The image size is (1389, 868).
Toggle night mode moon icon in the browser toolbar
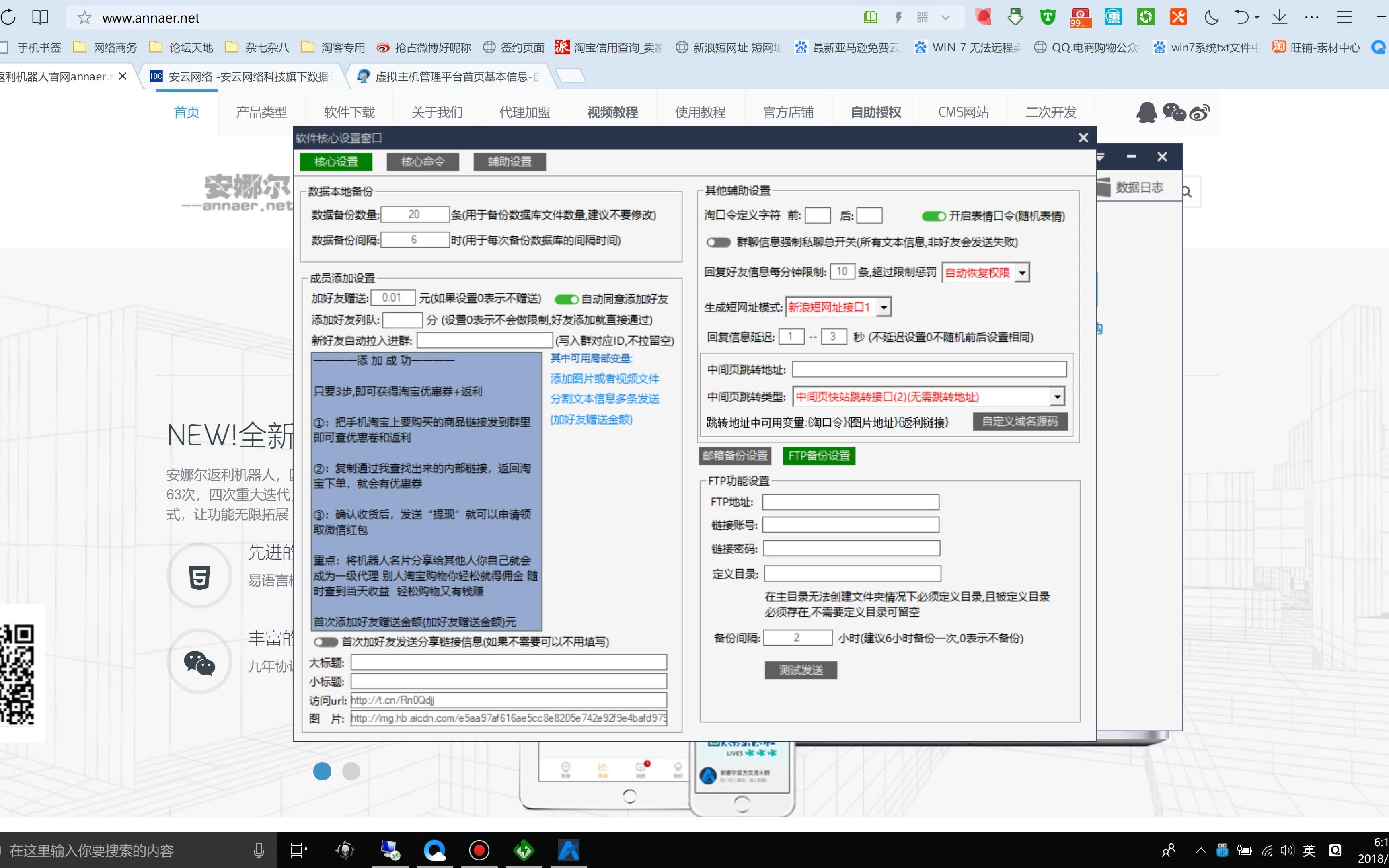click(x=1211, y=17)
